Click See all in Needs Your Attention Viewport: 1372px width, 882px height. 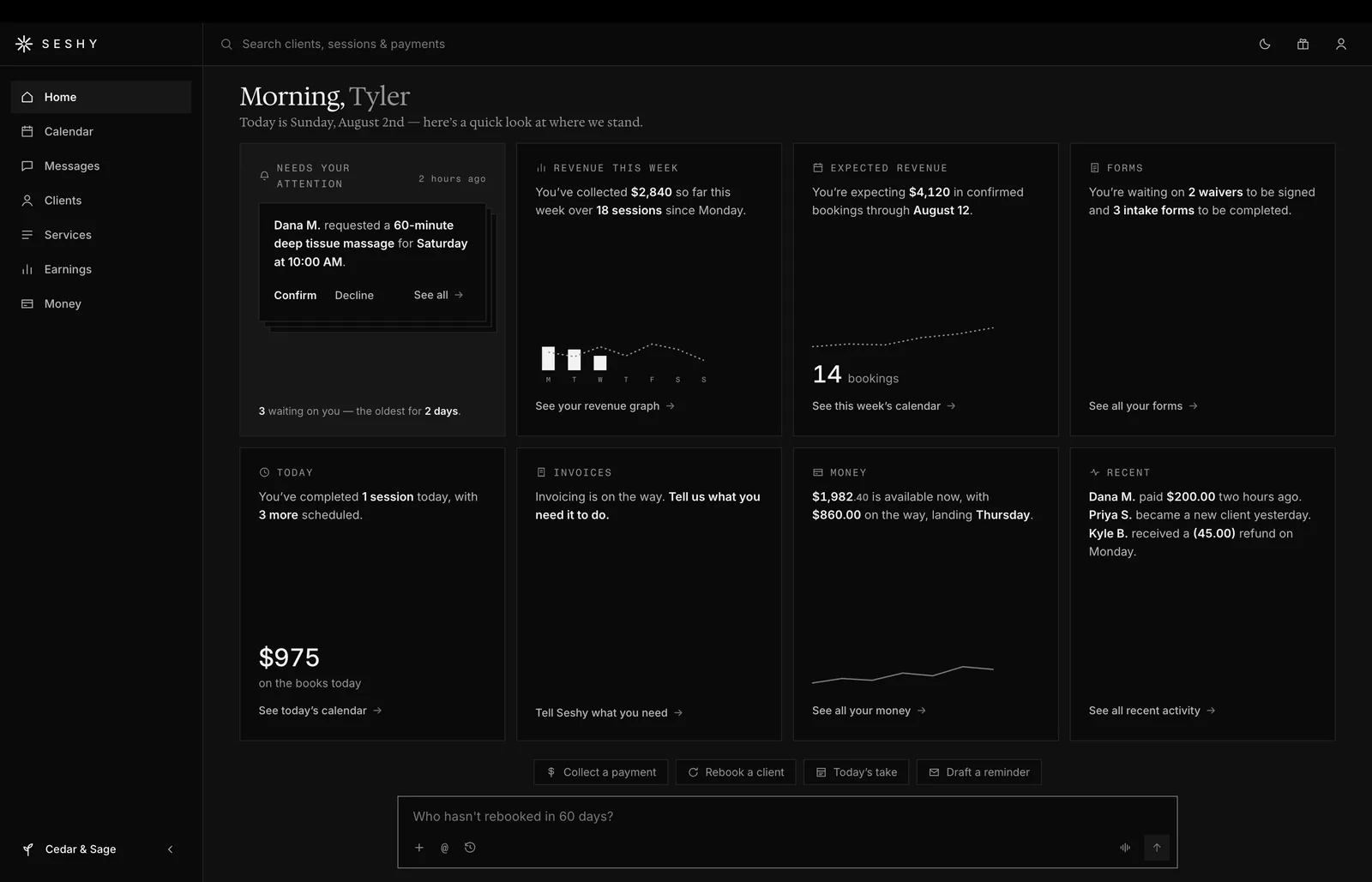coord(438,295)
